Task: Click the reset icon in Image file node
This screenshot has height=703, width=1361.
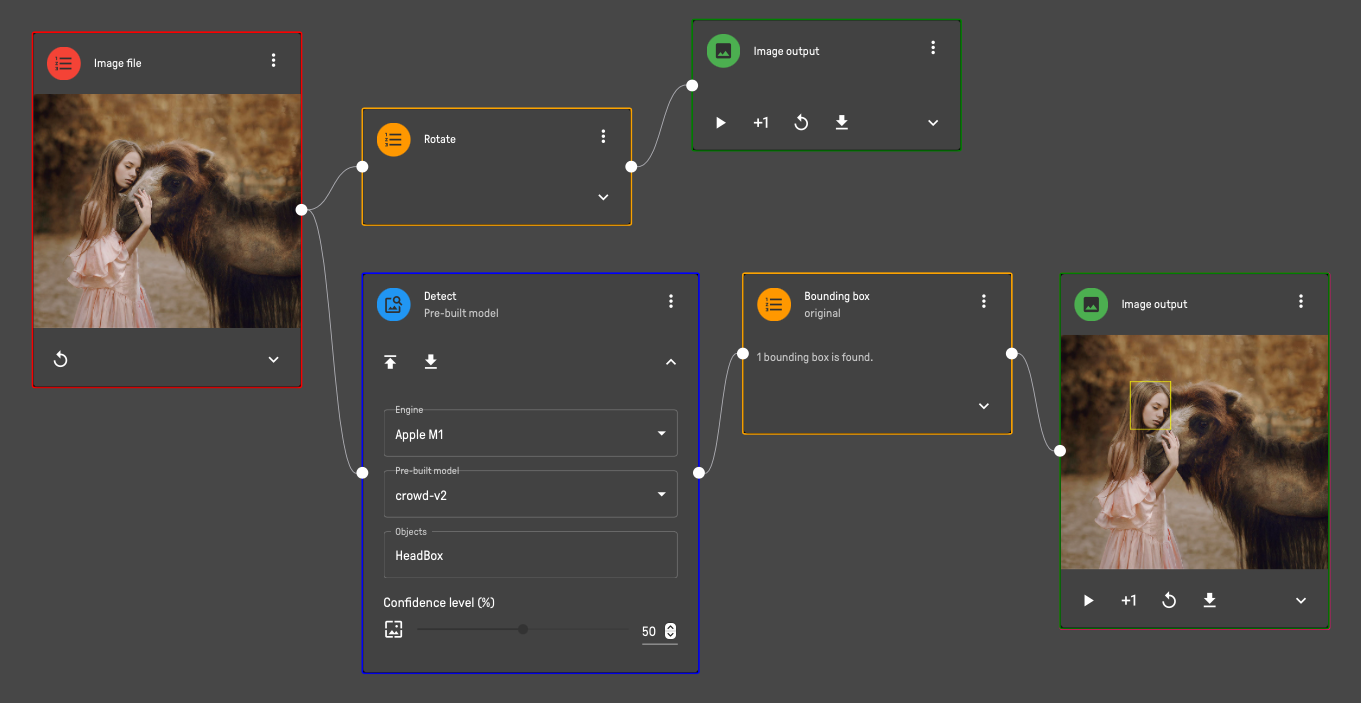Action: pos(60,360)
